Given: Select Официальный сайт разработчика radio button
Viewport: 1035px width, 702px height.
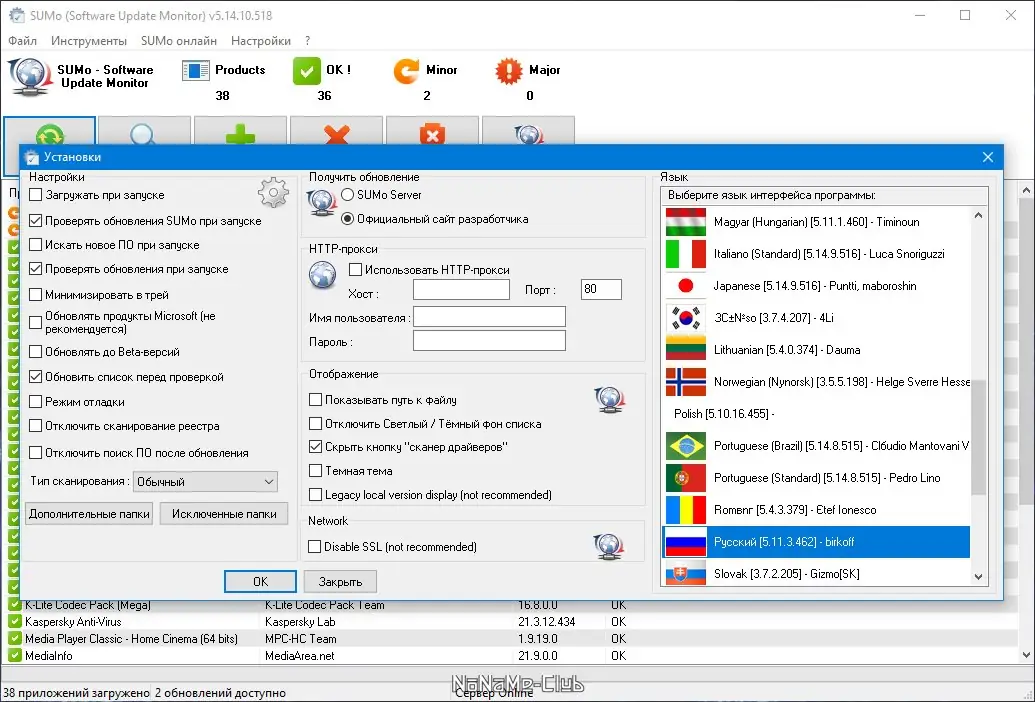Looking at the screenshot, I should tap(347, 218).
